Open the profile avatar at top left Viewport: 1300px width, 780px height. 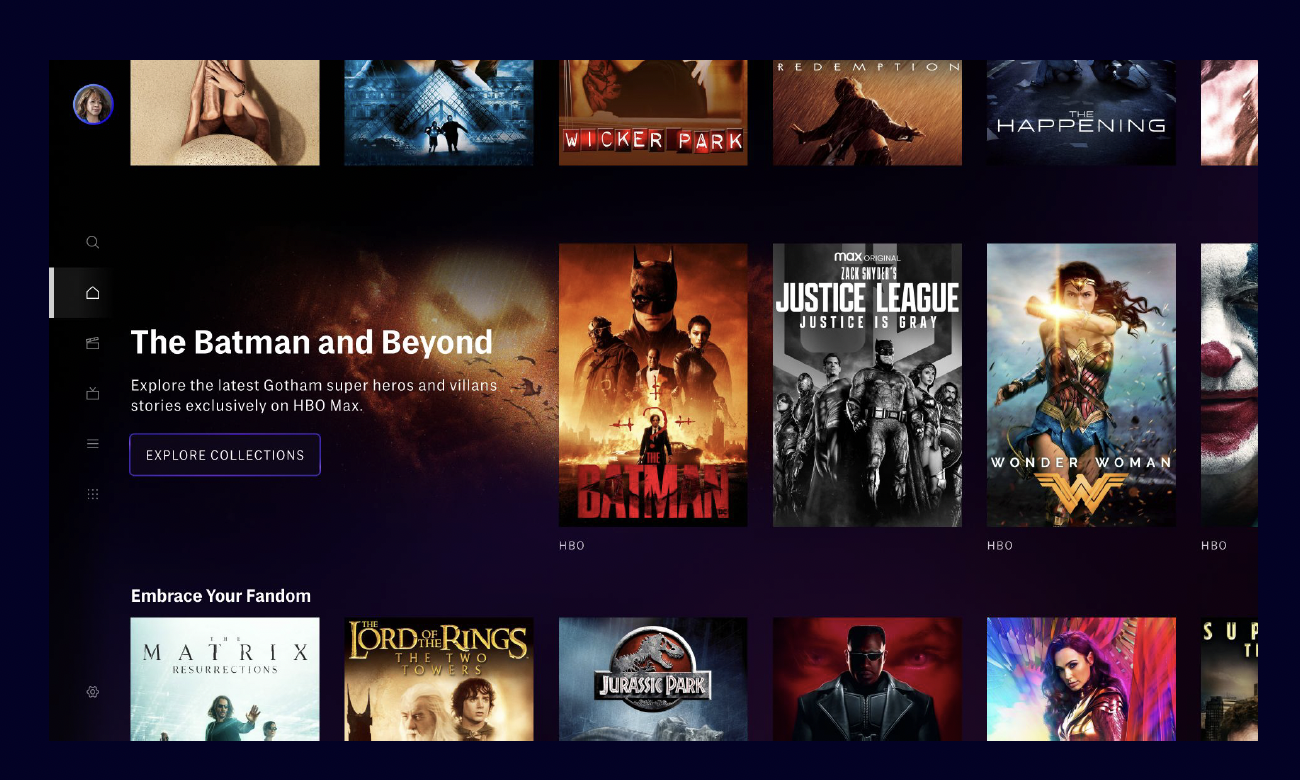tap(93, 104)
